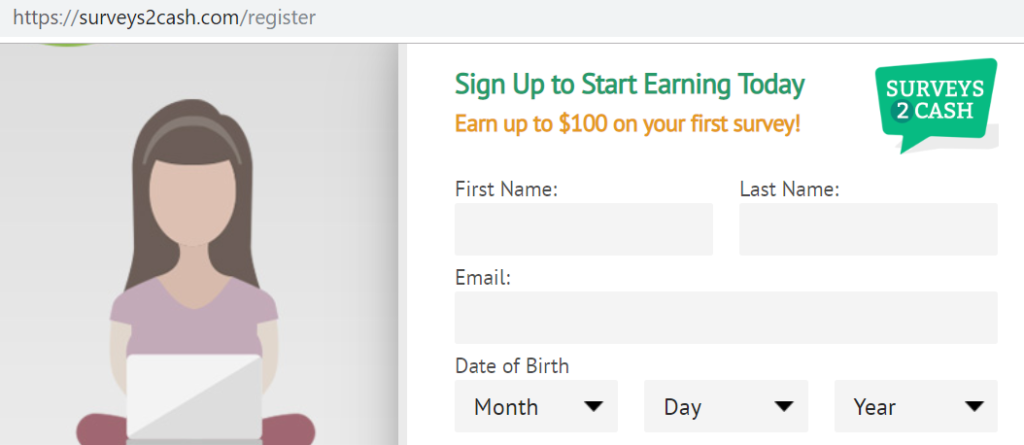The width and height of the screenshot is (1024, 445).
Task: Choose the Year combo box
Action: click(x=916, y=406)
